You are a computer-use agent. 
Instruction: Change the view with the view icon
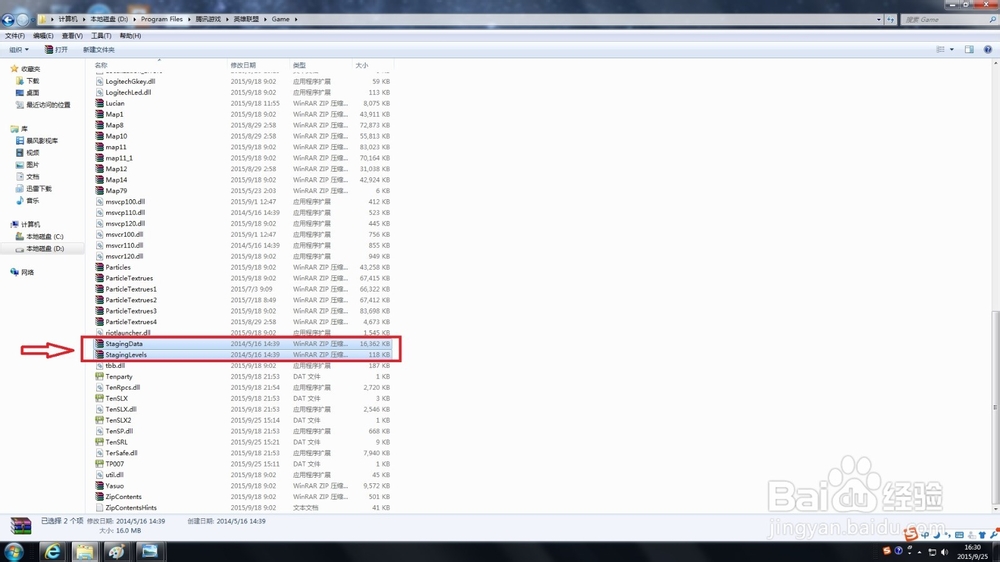(x=940, y=50)
